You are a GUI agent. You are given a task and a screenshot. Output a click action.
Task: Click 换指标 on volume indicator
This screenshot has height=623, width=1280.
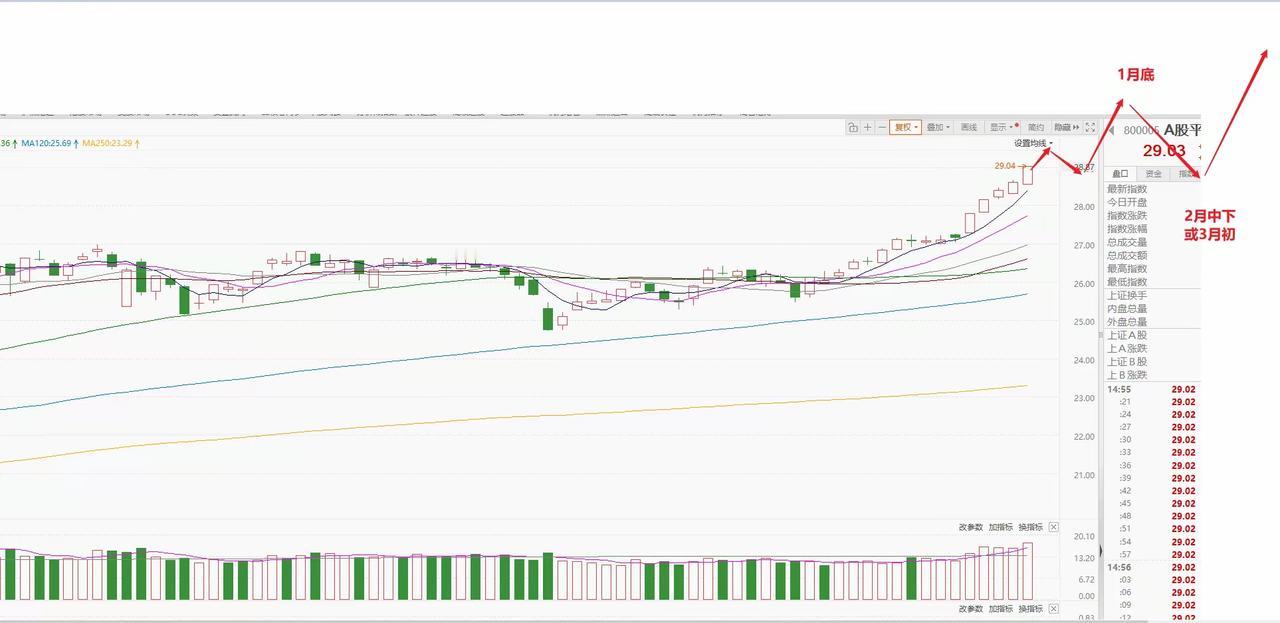(x=1030, y=527)
